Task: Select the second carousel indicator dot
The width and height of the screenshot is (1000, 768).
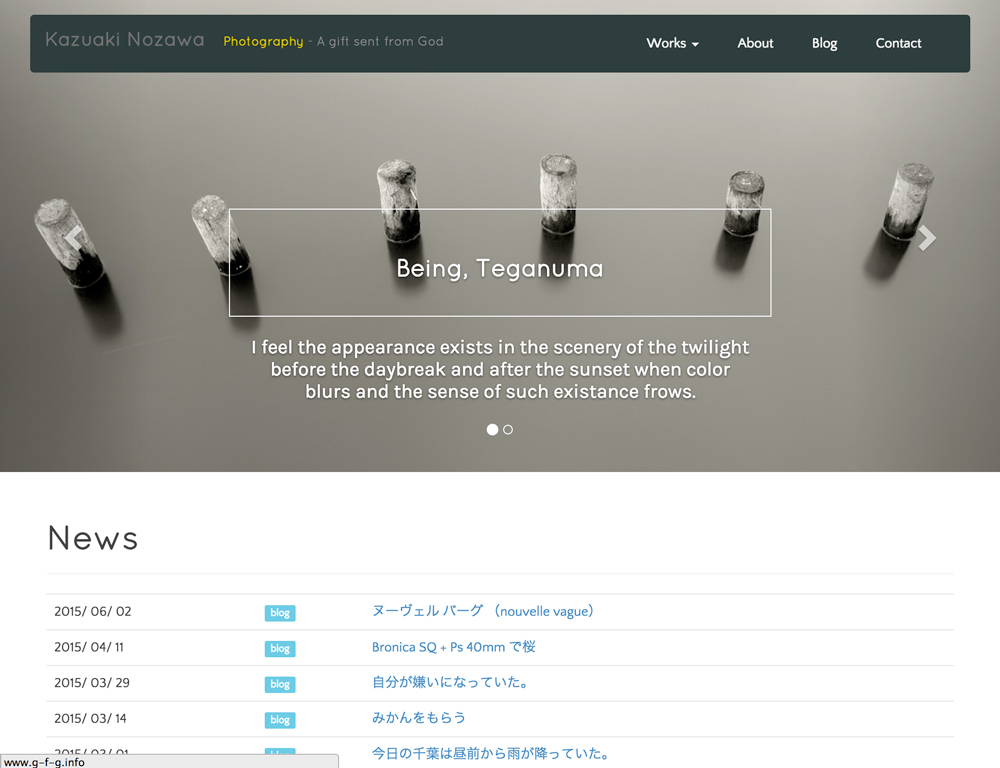Action: (508, 429)
